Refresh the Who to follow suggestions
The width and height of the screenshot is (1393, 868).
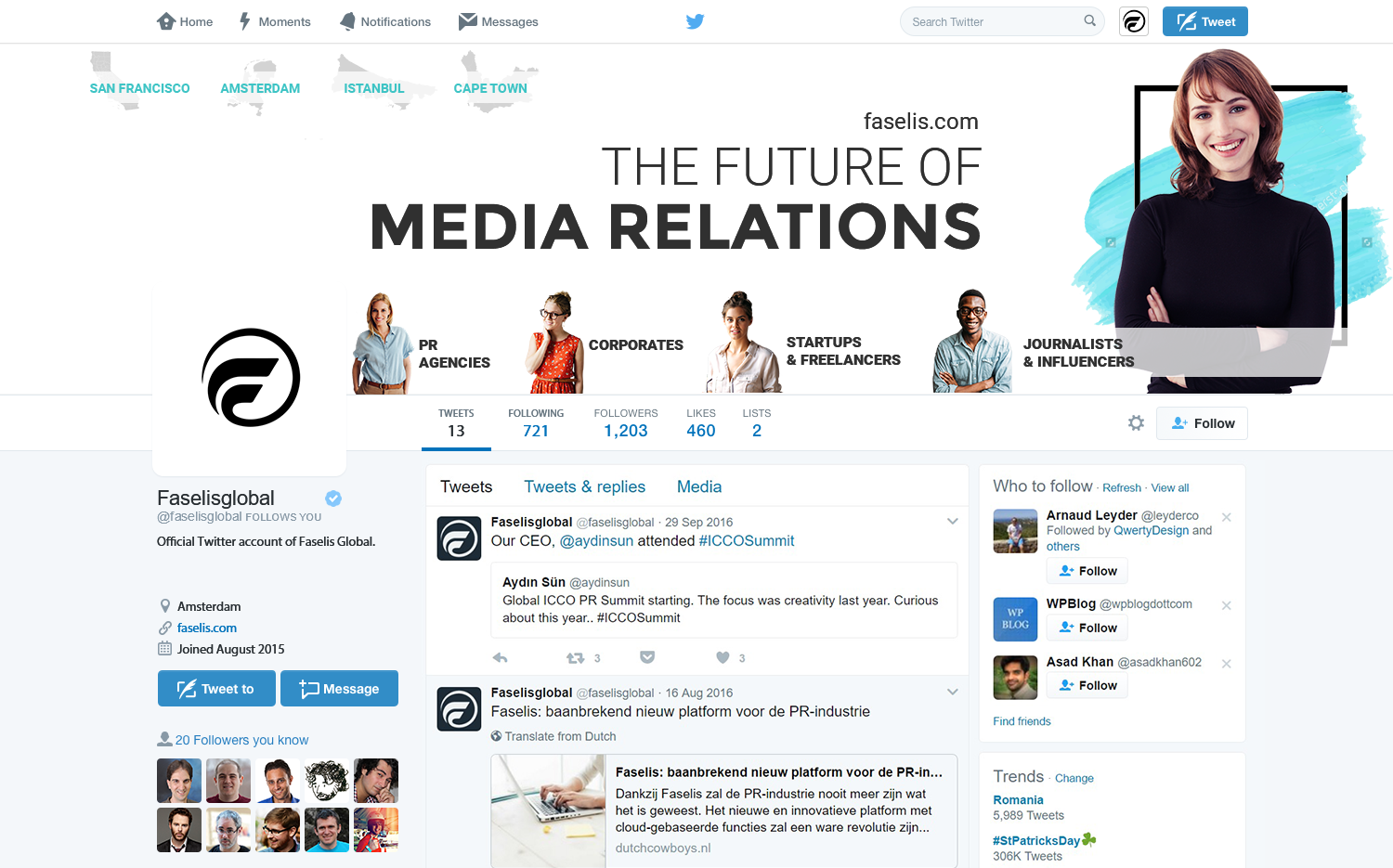[1122, 488]
